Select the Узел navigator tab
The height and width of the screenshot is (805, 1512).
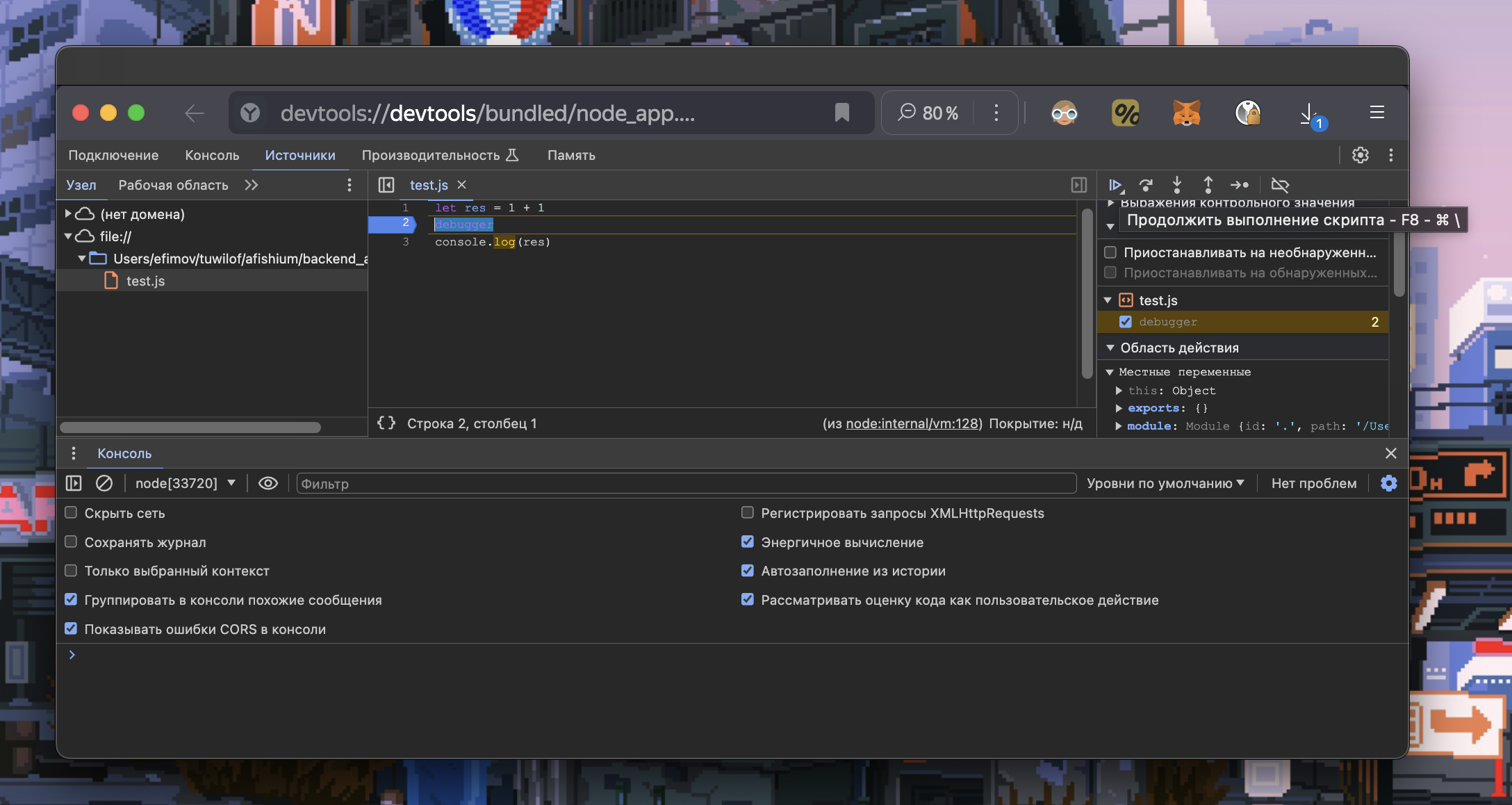tap(81, 185)
